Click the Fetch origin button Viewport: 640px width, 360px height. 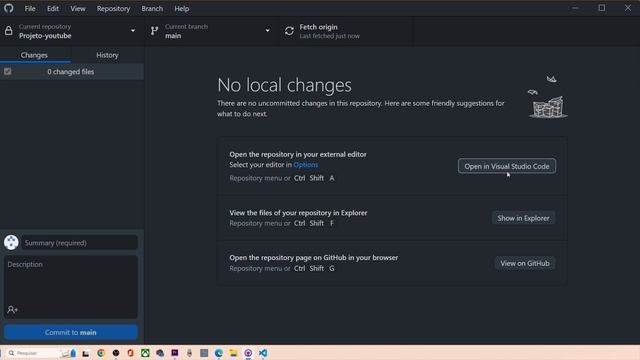[347, 31]
